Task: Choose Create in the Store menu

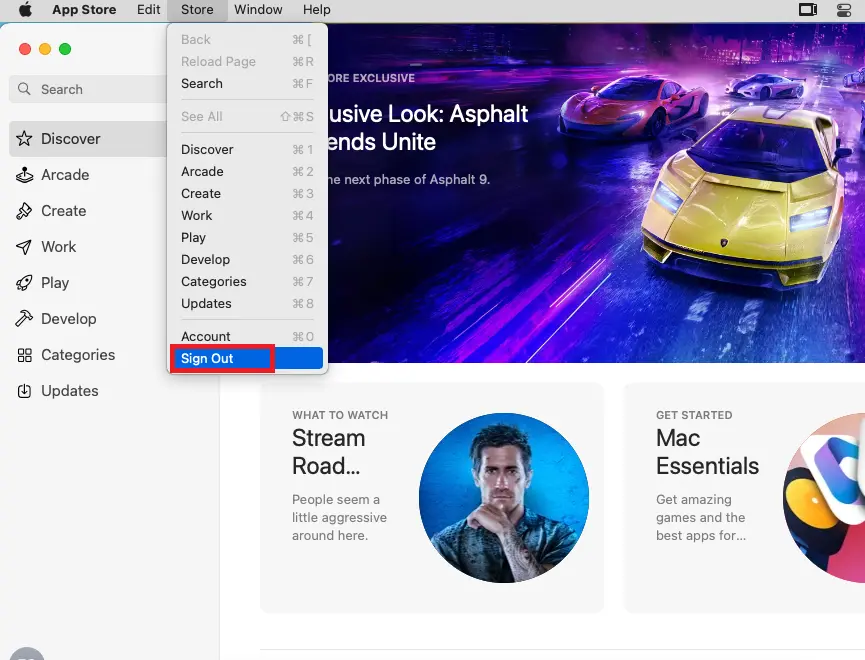Action: (x=247, y=194)
